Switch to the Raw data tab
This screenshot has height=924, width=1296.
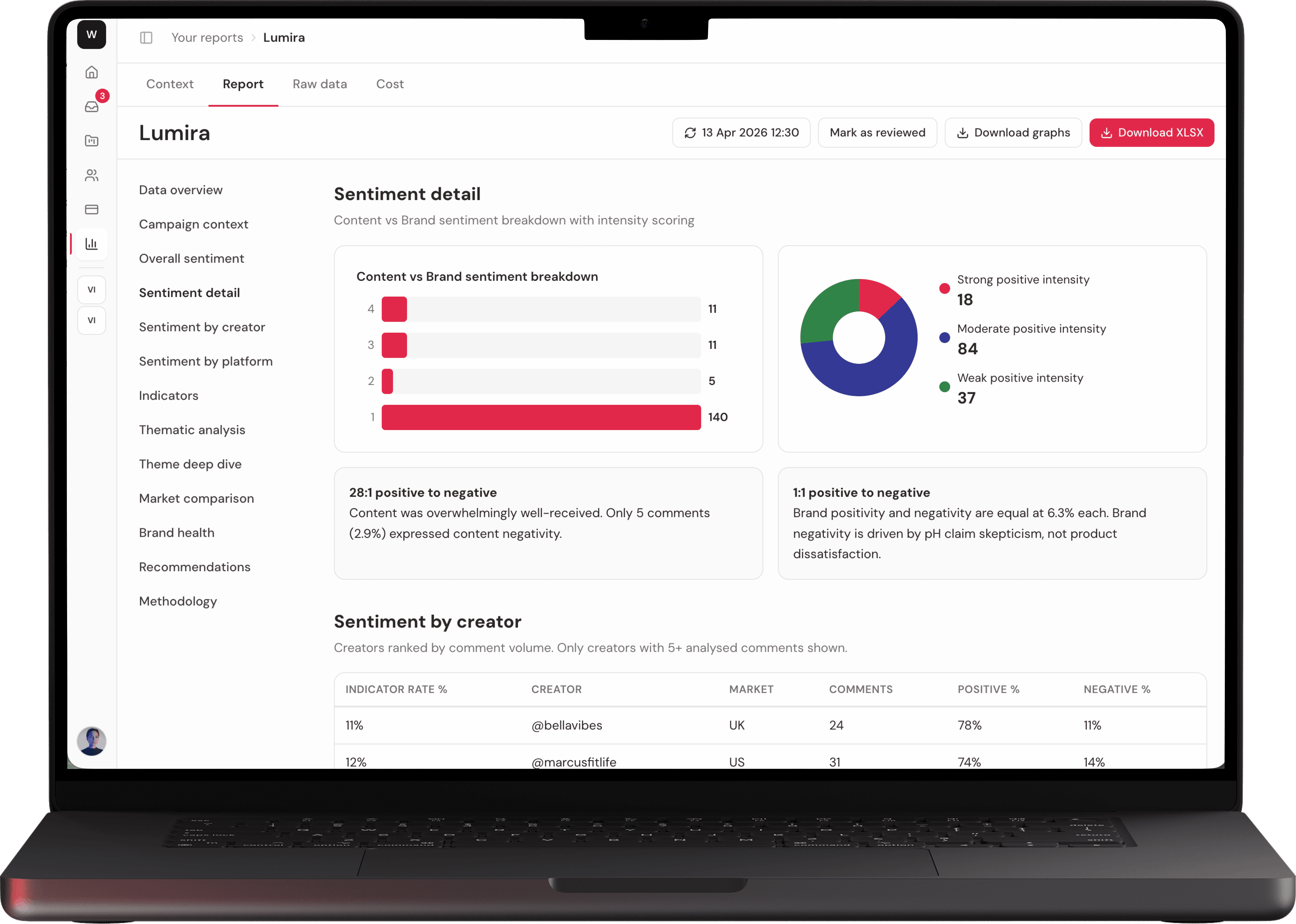click(320, 84)
